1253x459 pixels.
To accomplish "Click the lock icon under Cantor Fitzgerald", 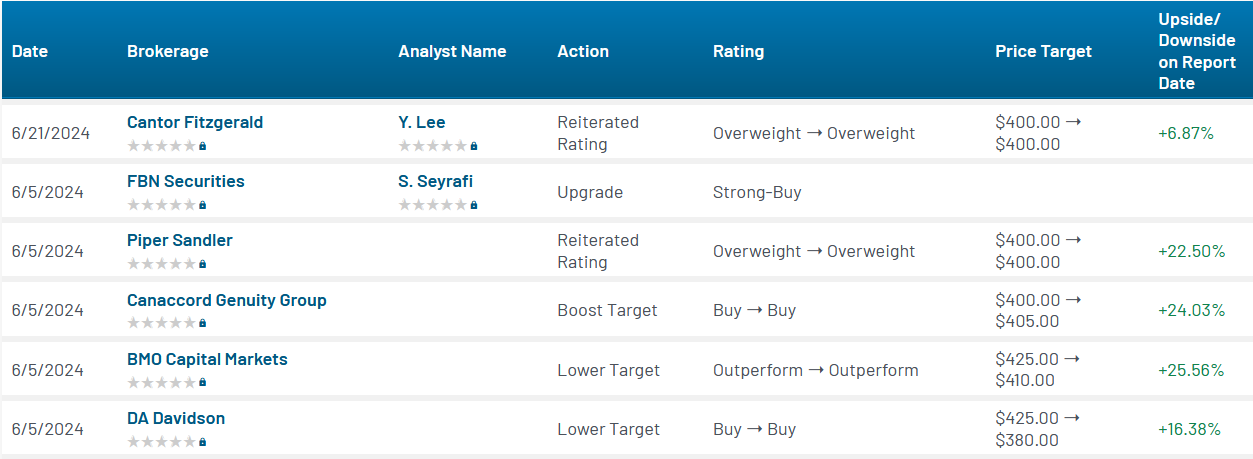I will [x=203, y=146].
